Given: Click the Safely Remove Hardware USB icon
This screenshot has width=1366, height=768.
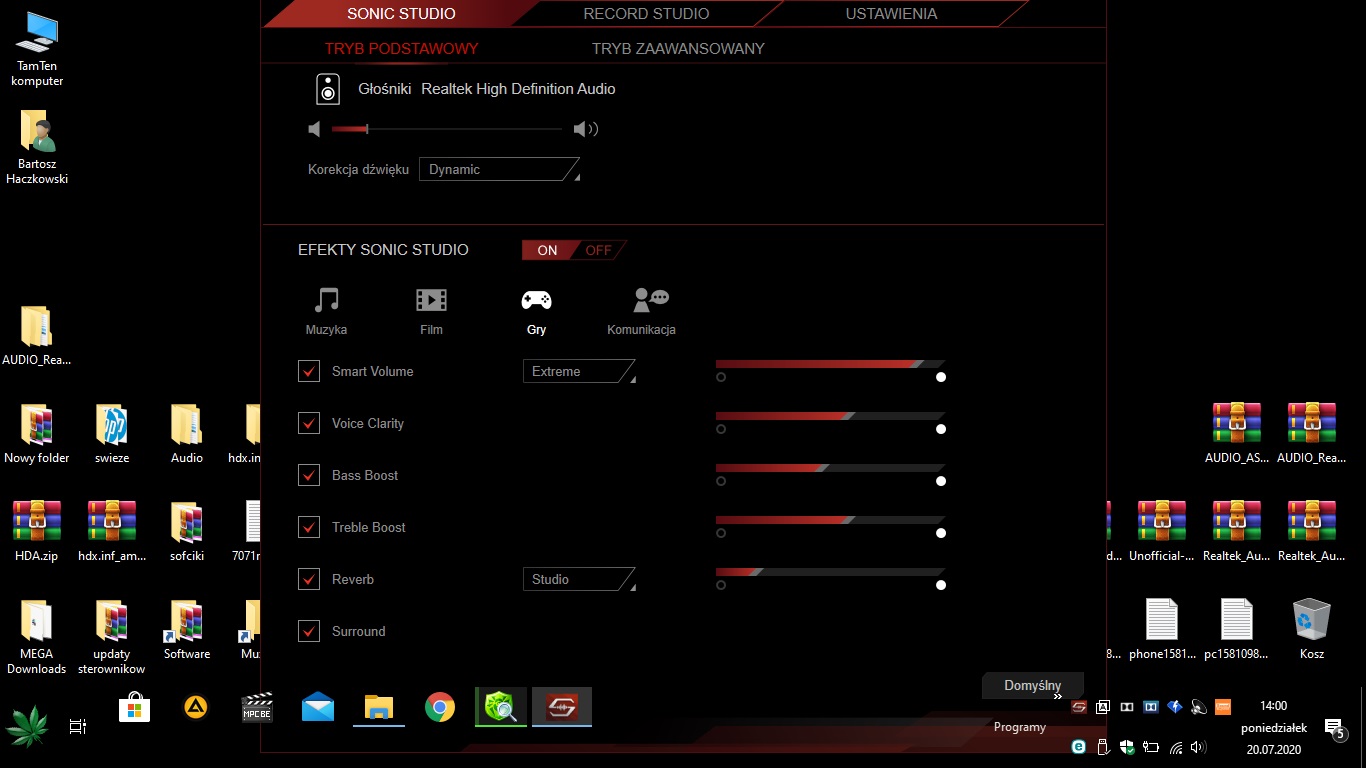Looking at the screenshot, I should (1103, 746).
